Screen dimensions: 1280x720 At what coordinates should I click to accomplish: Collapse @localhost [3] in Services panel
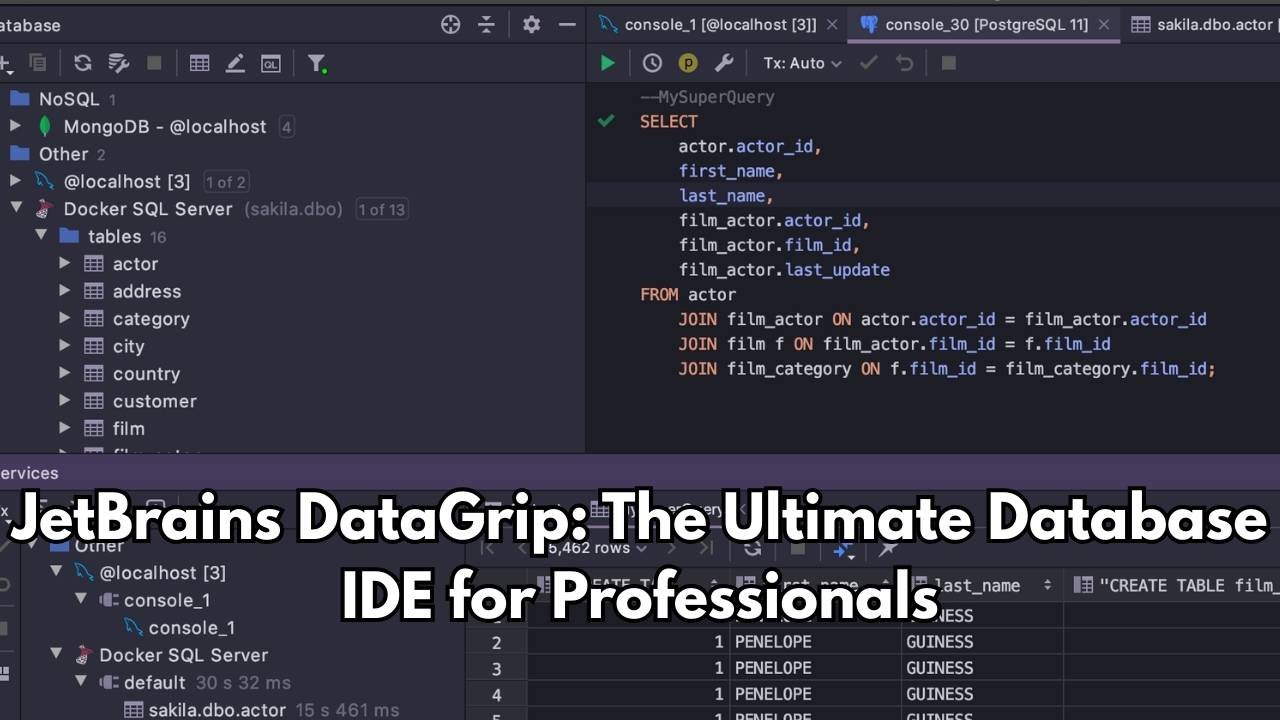coord(57,572)
